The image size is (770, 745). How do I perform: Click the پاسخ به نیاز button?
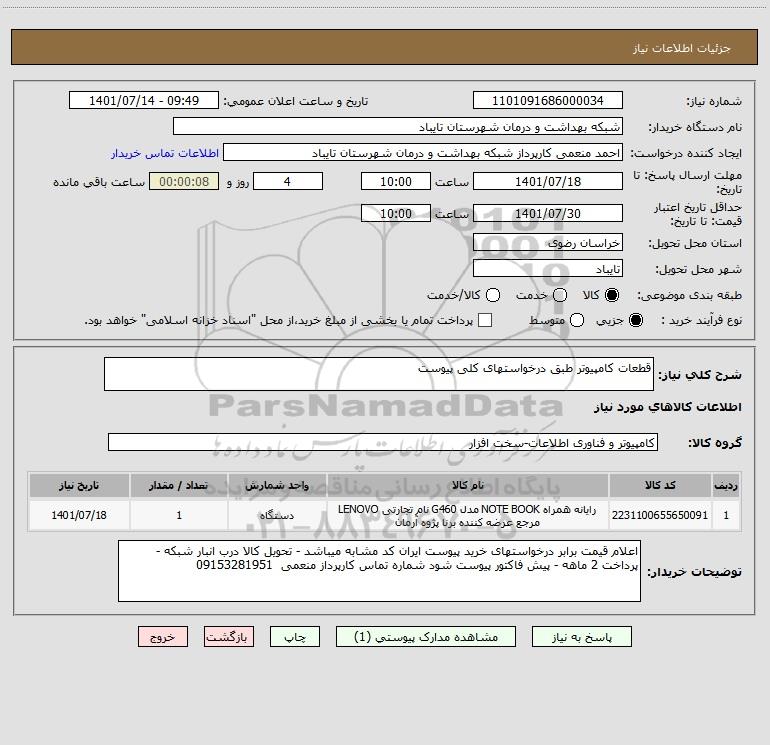[582, 637]
